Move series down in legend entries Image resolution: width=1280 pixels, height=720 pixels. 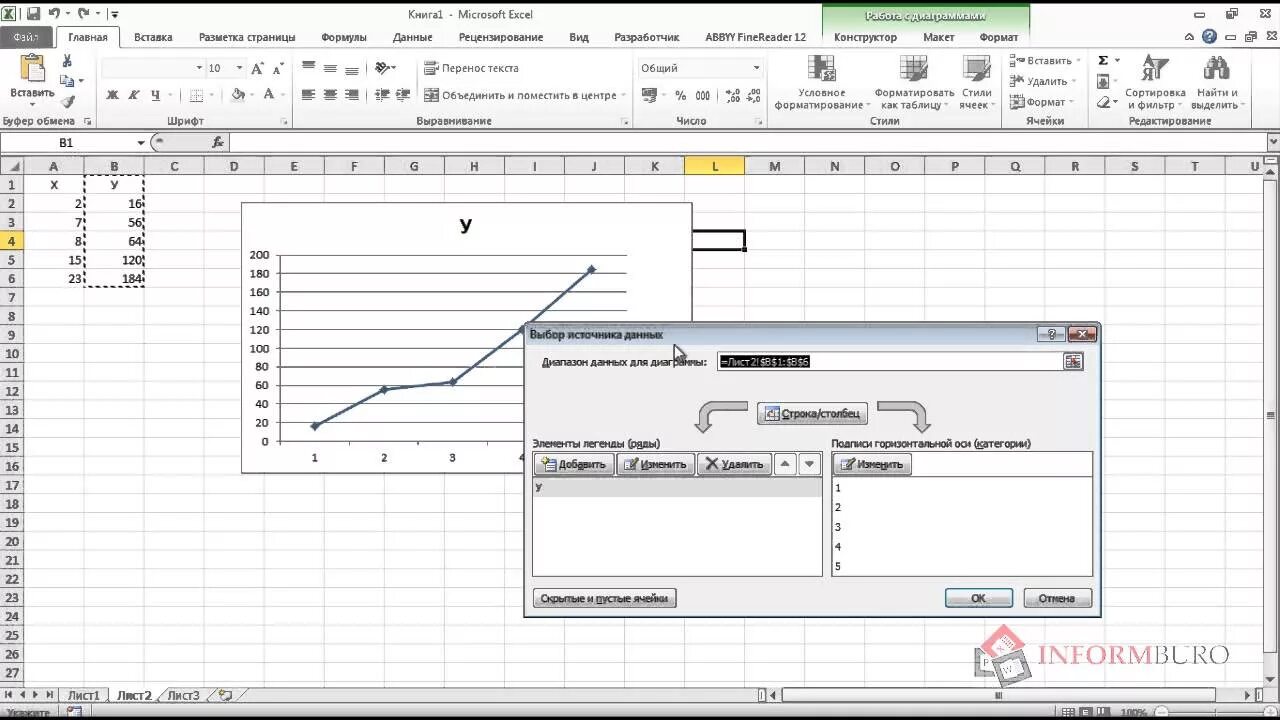pos(810,464)
